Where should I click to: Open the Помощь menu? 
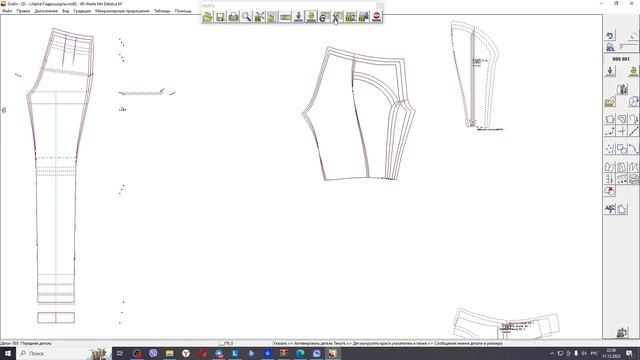click(x=183, y=11)
